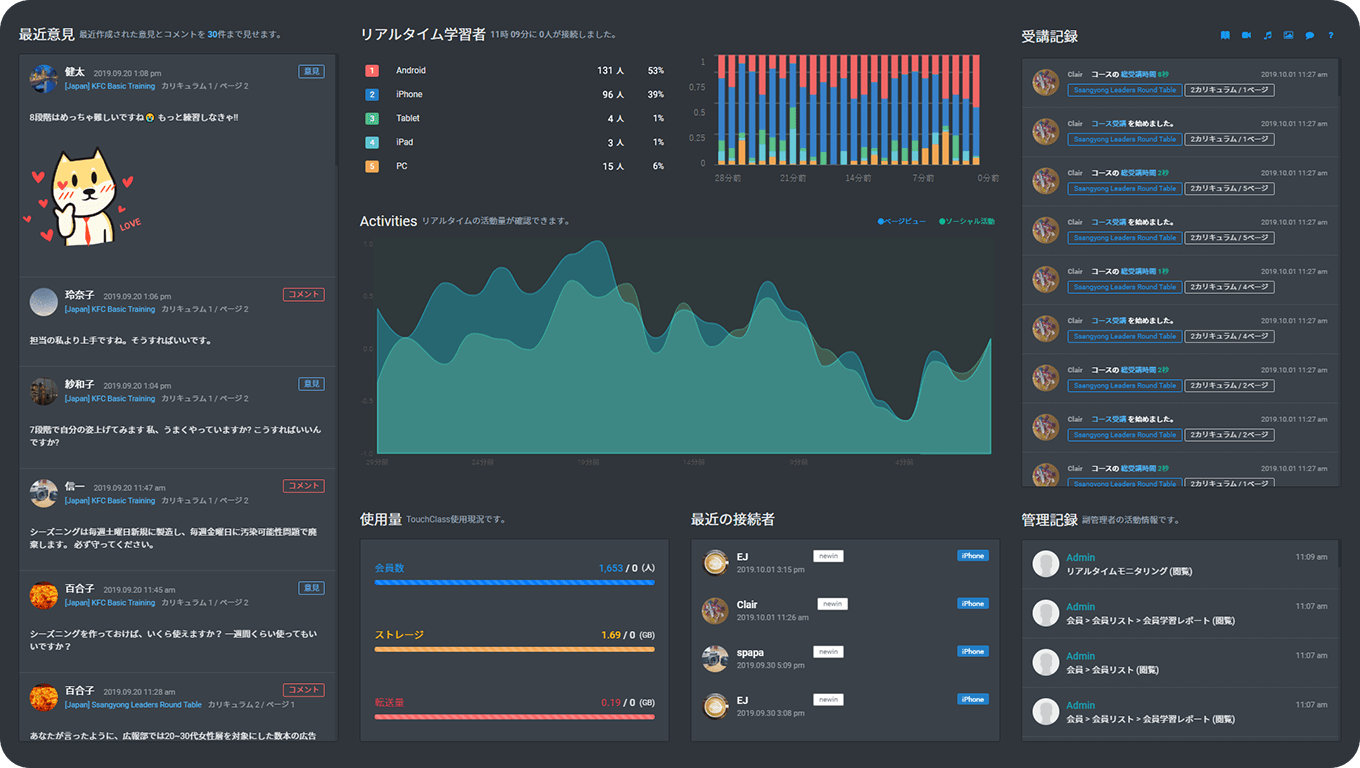
Task: Open Ssangyong Leaders Round Table link under 百合子
Action: coord(133,705)
